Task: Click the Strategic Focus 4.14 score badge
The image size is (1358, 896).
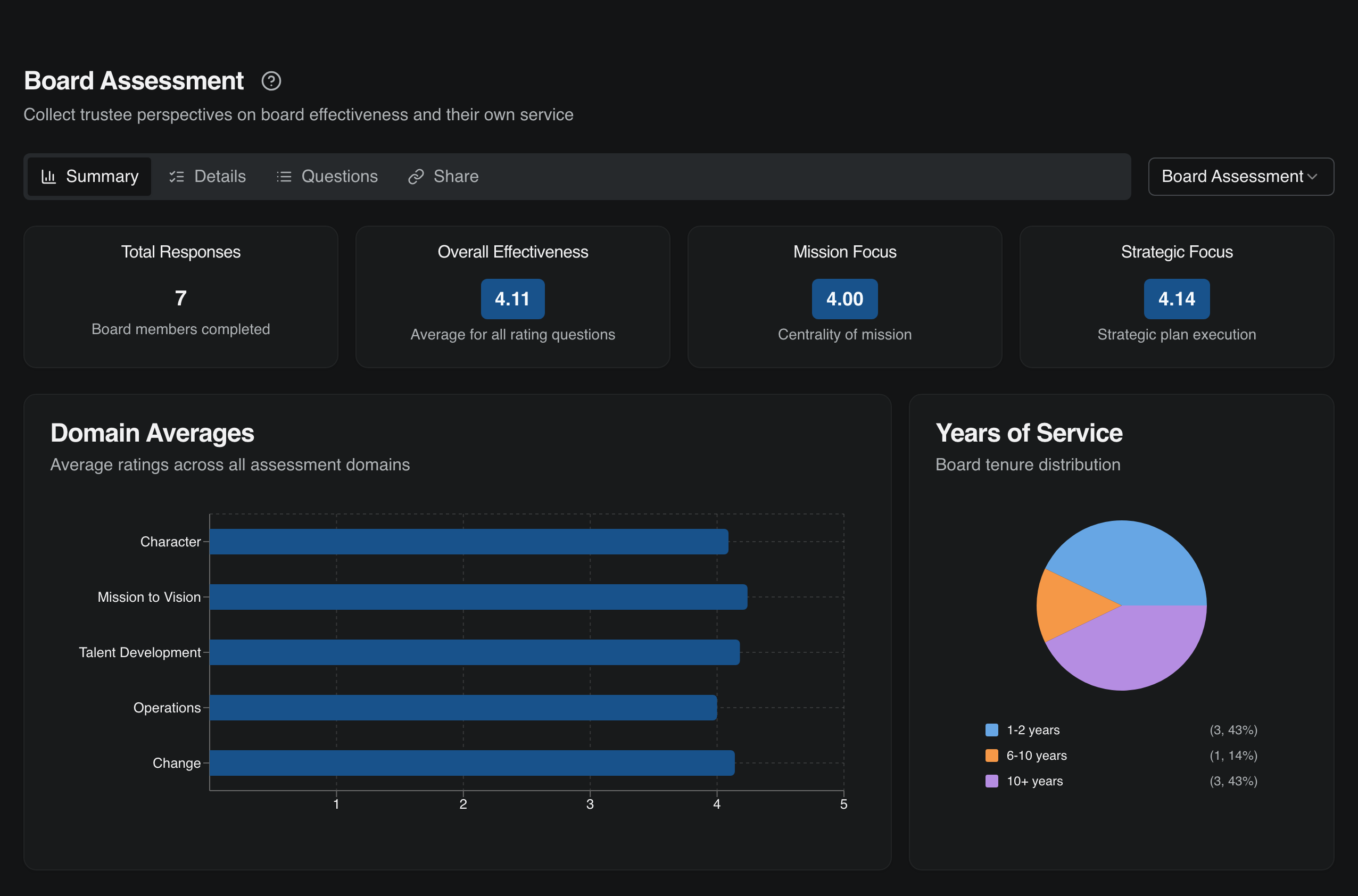Action: coord(1176,299)
